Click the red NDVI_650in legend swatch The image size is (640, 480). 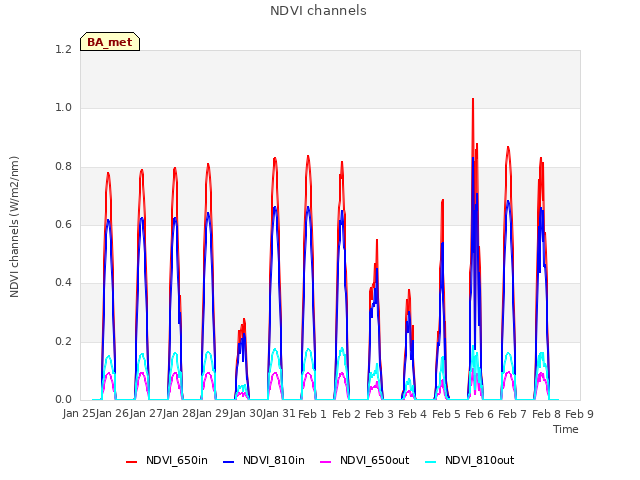131,462
